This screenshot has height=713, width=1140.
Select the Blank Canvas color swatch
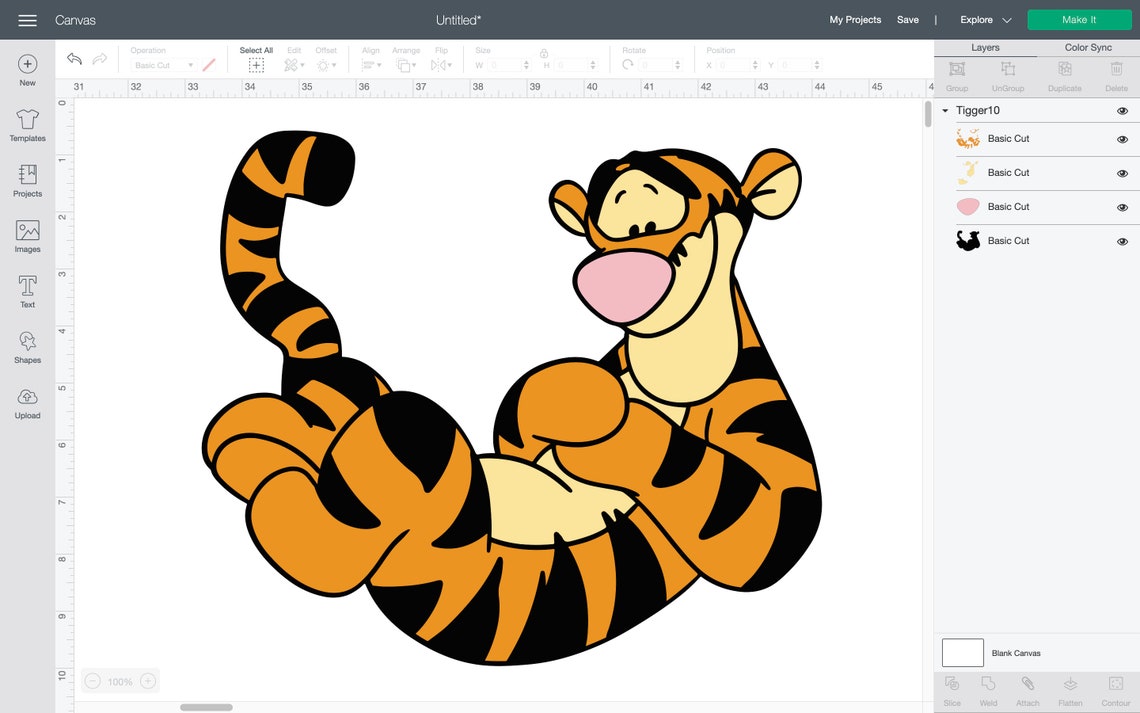(x=961, y=652)
